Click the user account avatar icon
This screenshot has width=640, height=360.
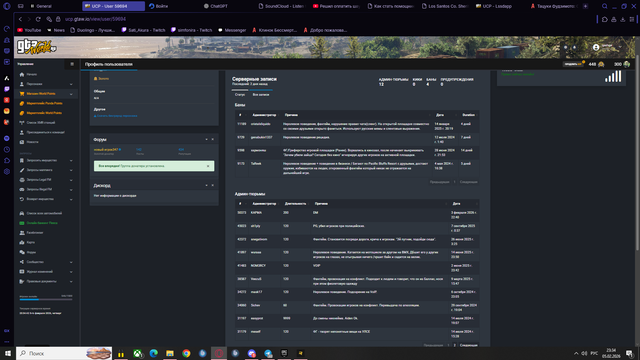(596, 47)
